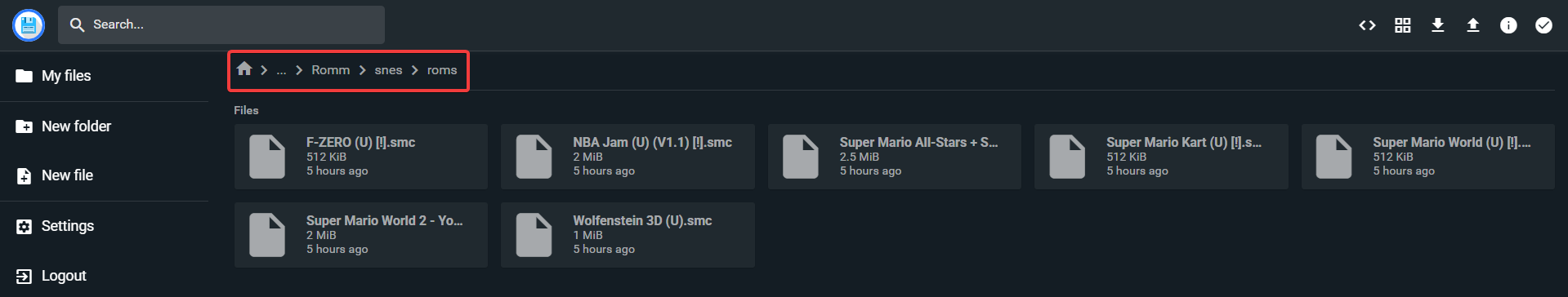Image resolution: width=1568 pixels, height=297 pixels.
Task: Show file info via the info icon
Action: click(x=1508, y=25)
